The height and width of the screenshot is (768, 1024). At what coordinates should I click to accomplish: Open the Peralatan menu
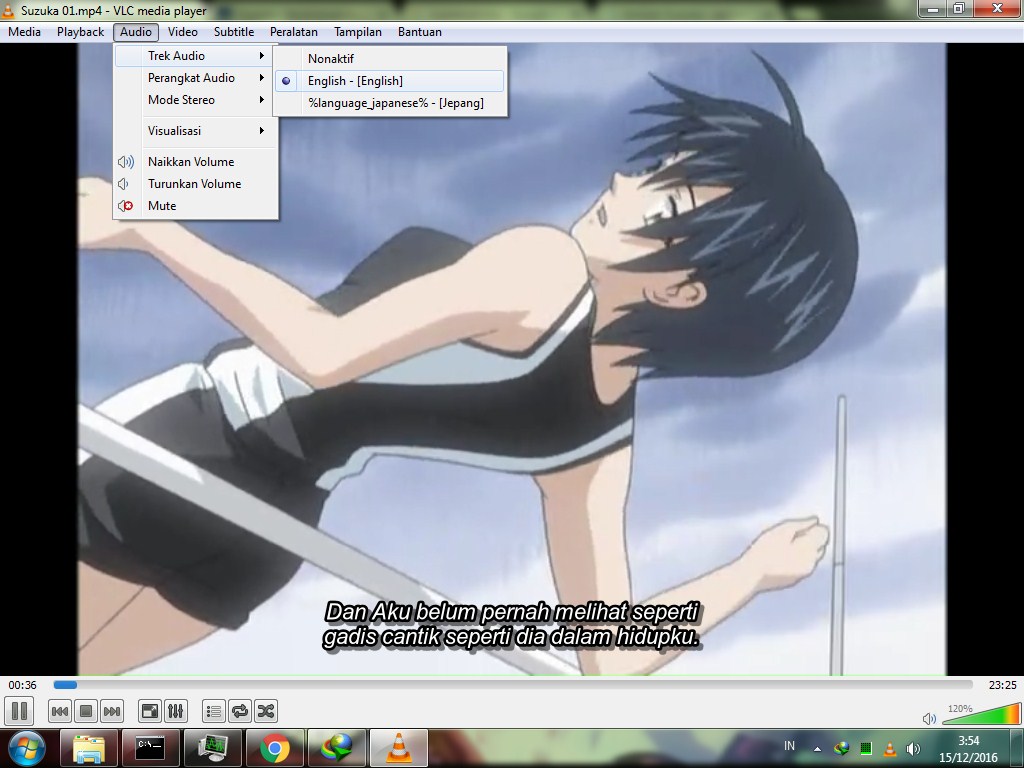(294, 32)
